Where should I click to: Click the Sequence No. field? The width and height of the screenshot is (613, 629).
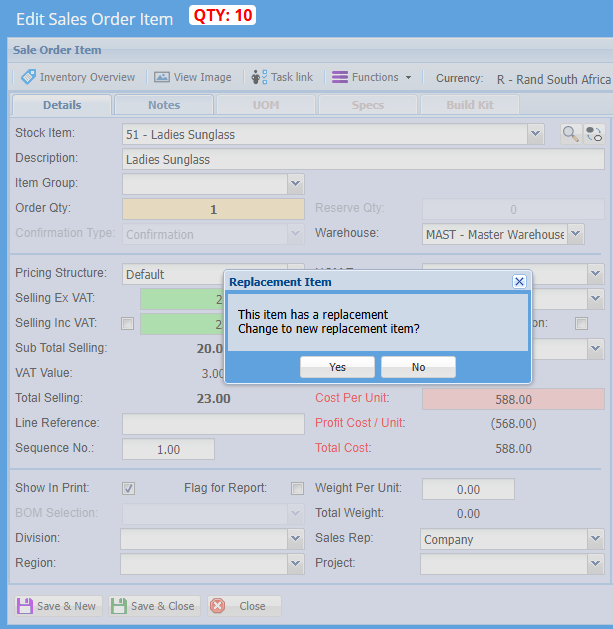[x=168, y=449]
